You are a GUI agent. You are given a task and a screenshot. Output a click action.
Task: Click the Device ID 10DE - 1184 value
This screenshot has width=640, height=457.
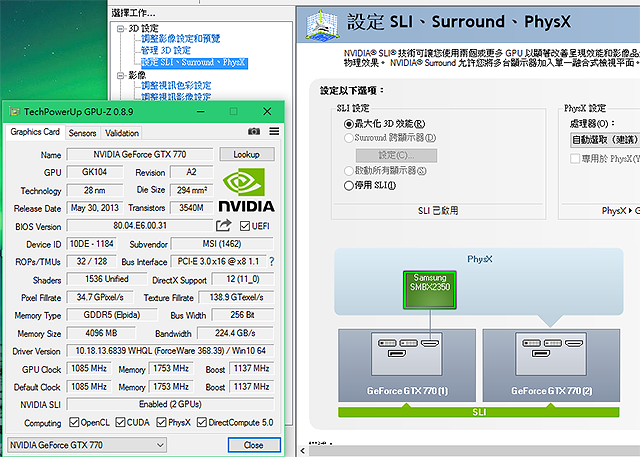(x=91, y=244)
